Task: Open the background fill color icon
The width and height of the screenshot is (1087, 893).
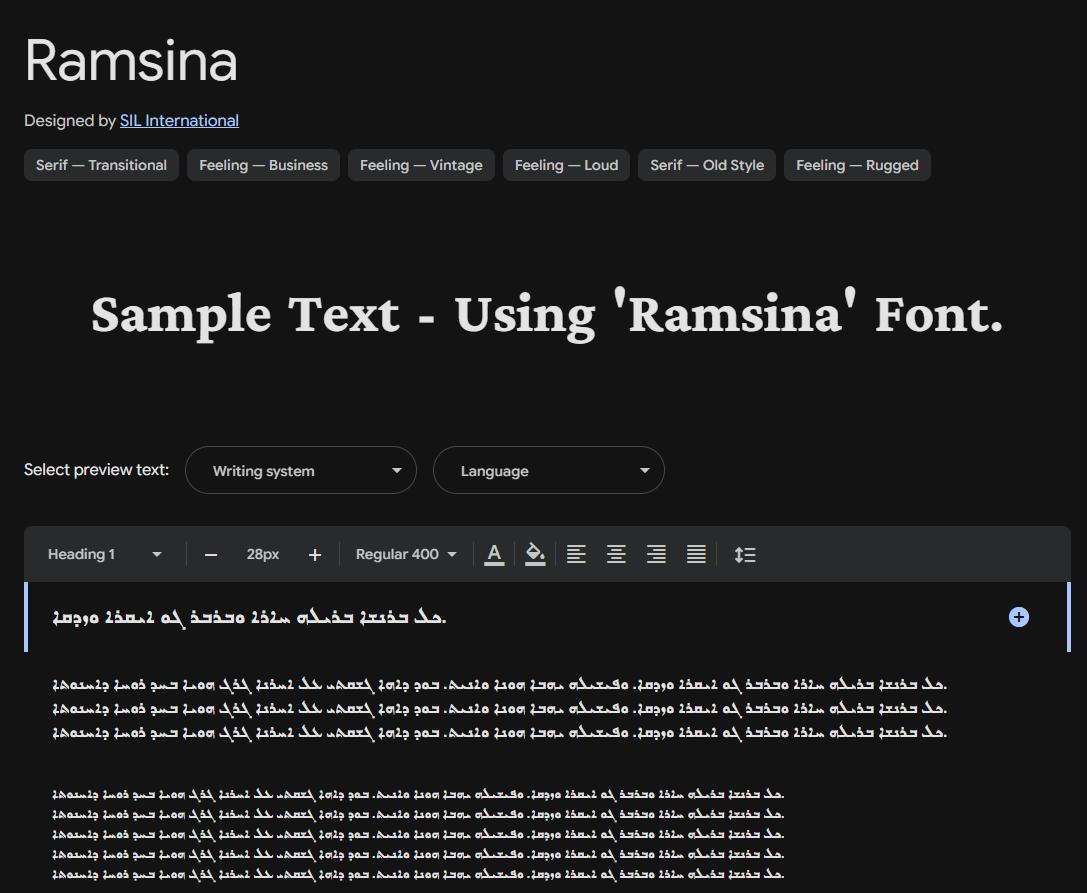Action: click(534, 555)
